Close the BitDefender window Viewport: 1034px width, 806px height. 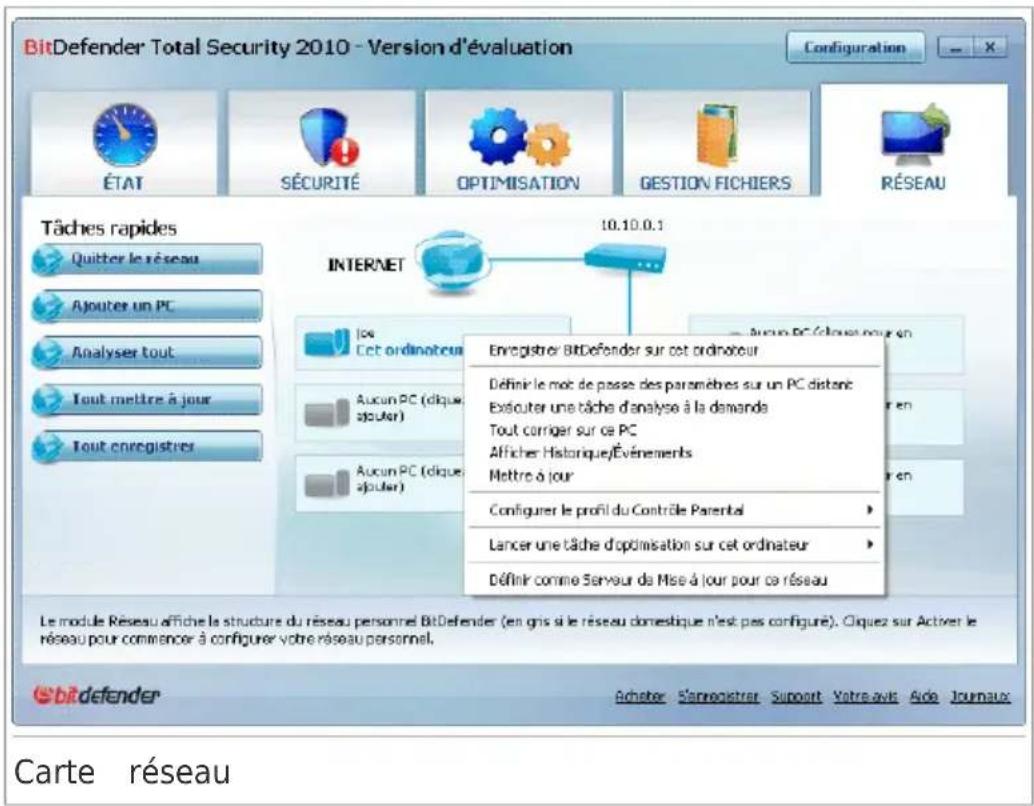[990, 47]
